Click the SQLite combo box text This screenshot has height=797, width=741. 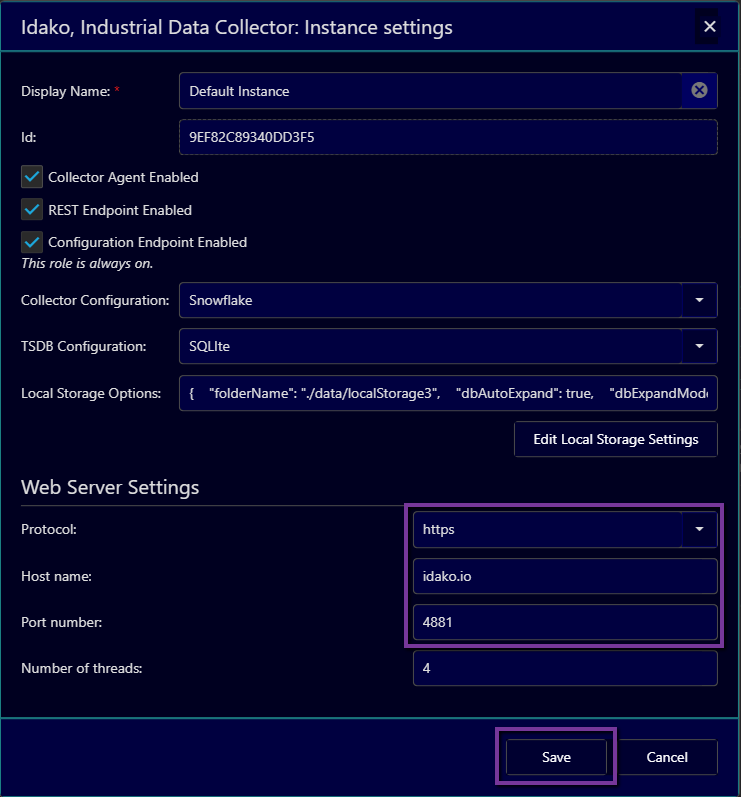coord(430,346)
